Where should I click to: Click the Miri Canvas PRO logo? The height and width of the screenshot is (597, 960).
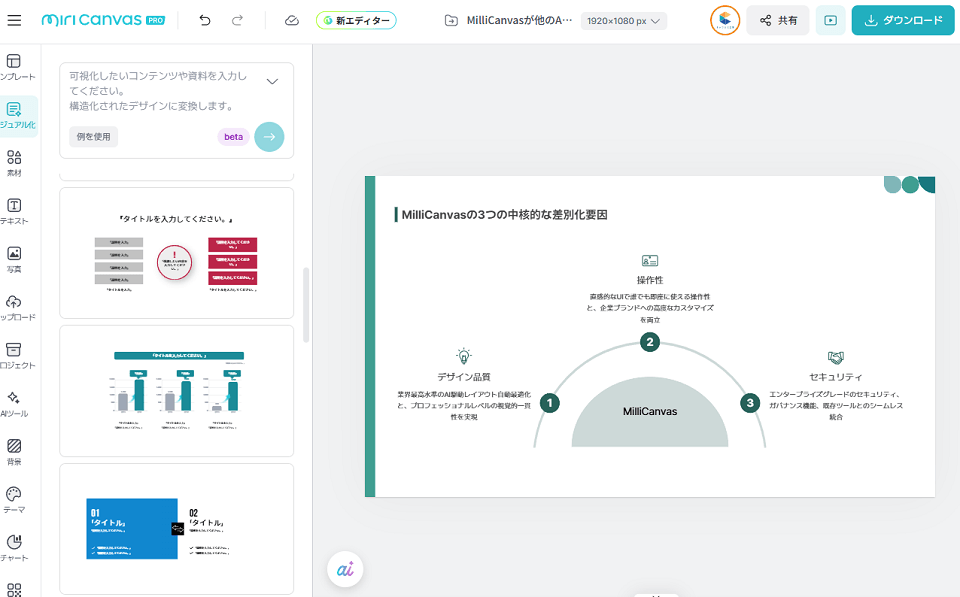[103, 20]
